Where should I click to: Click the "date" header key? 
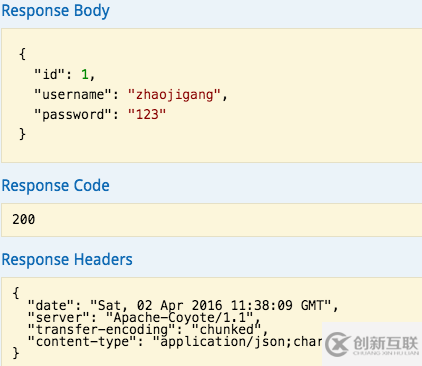click(x=51, y=305)
